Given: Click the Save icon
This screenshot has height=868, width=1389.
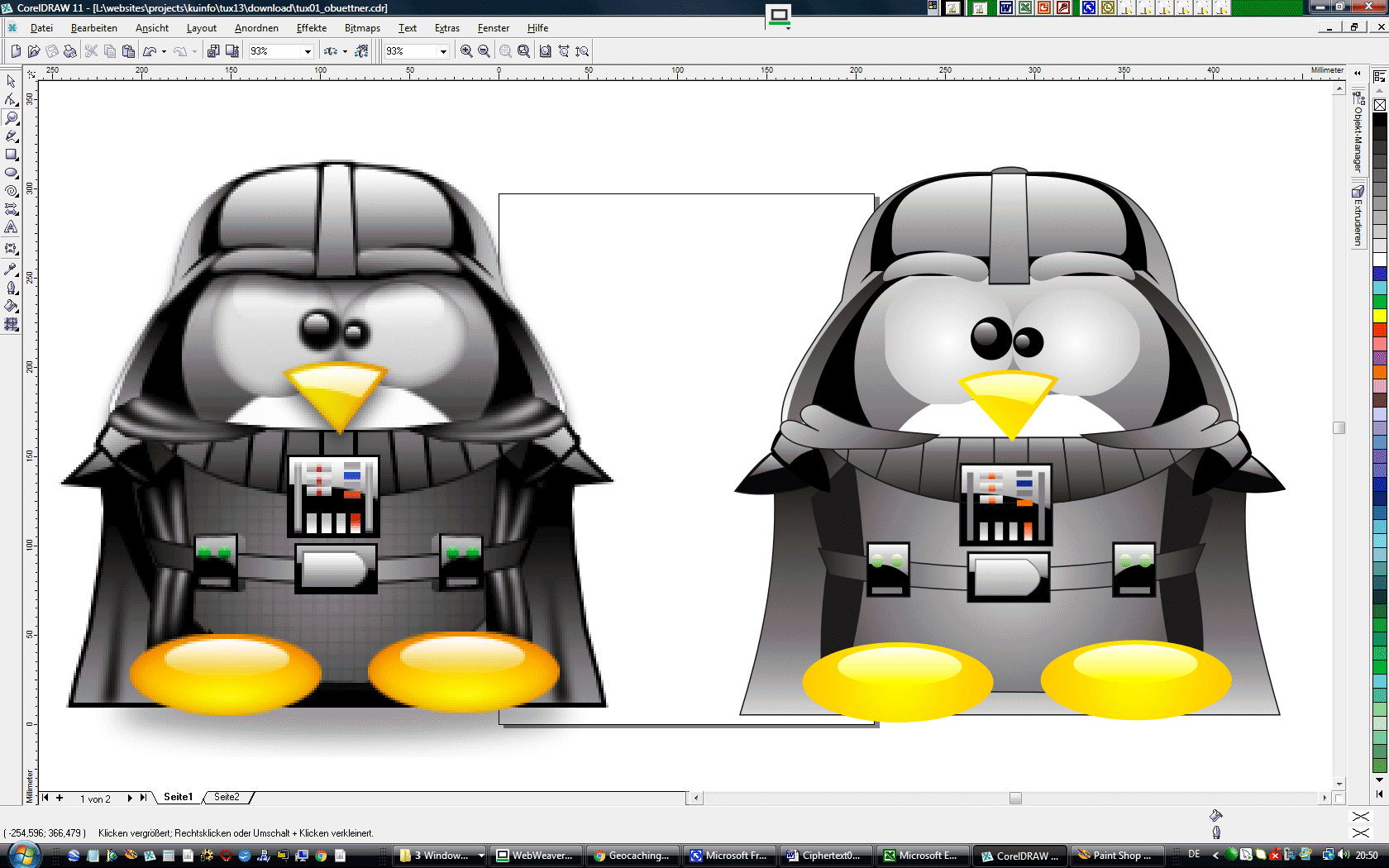Looking at the screenshot, I should coord(52,51).
